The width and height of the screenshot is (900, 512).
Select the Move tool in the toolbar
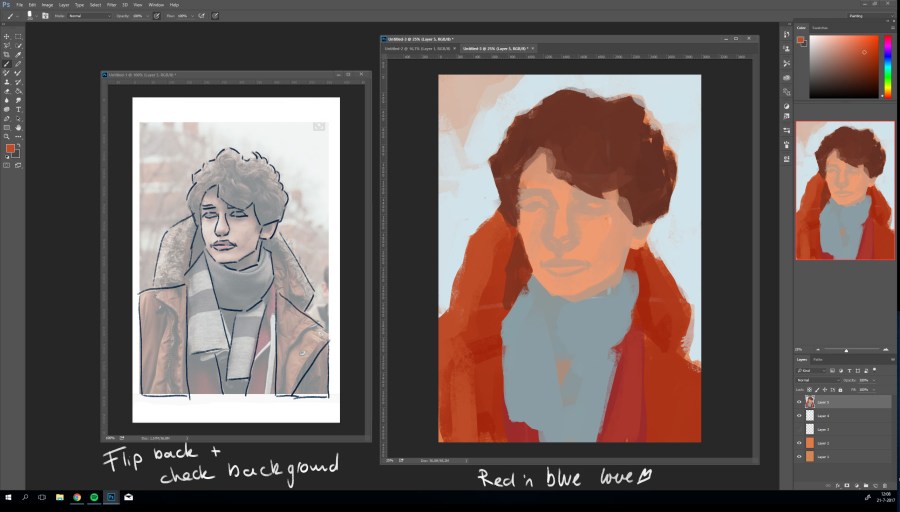[x=8, y=36]
